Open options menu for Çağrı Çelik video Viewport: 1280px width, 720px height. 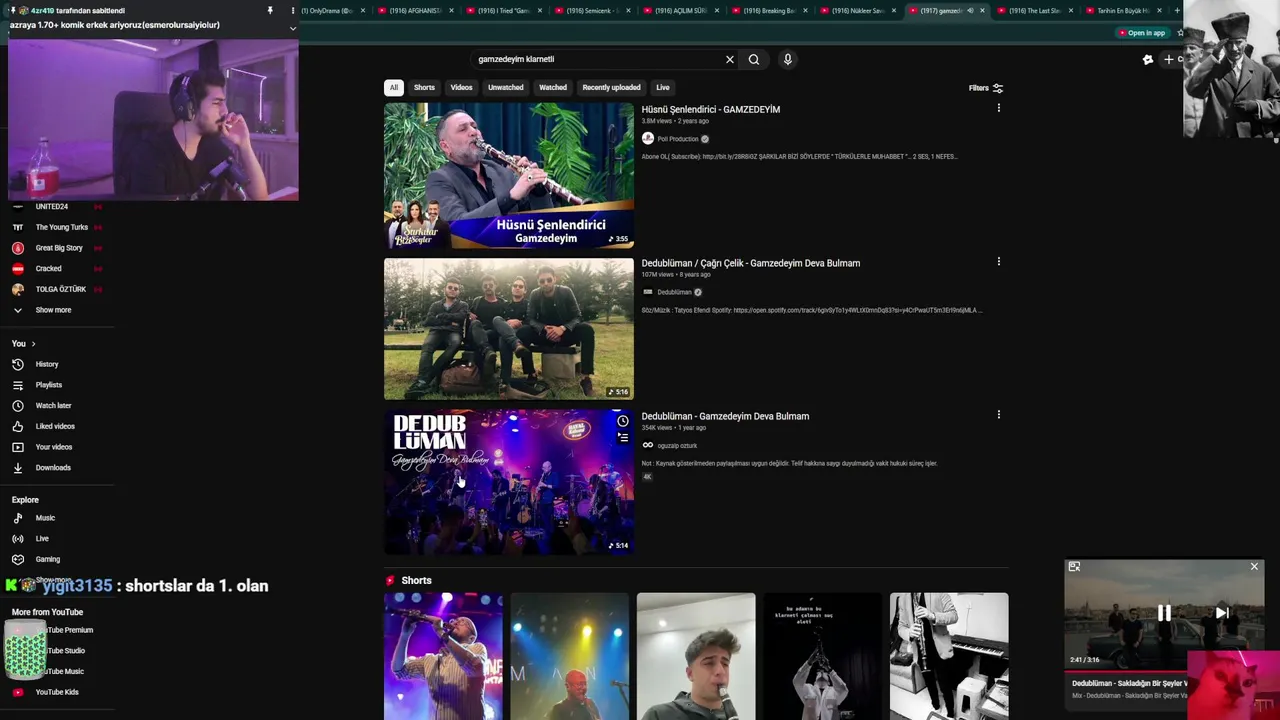pos(998,262)
